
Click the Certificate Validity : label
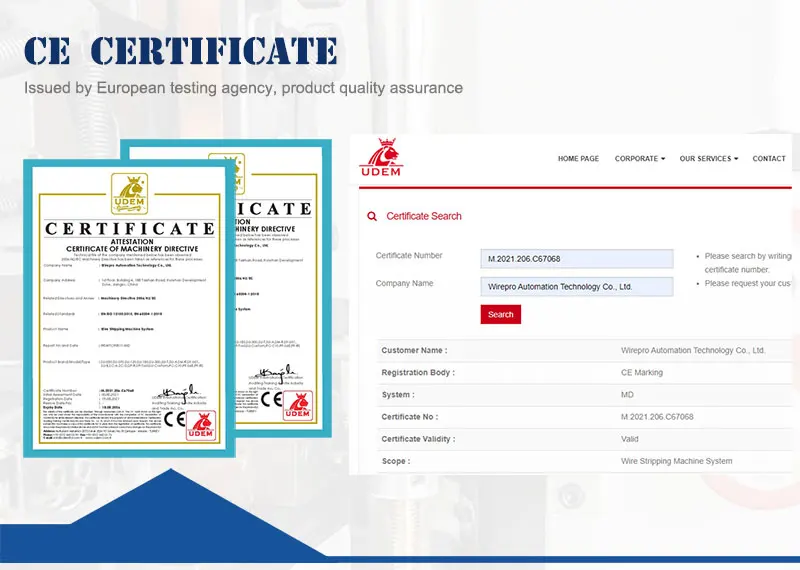pos(418,439)
